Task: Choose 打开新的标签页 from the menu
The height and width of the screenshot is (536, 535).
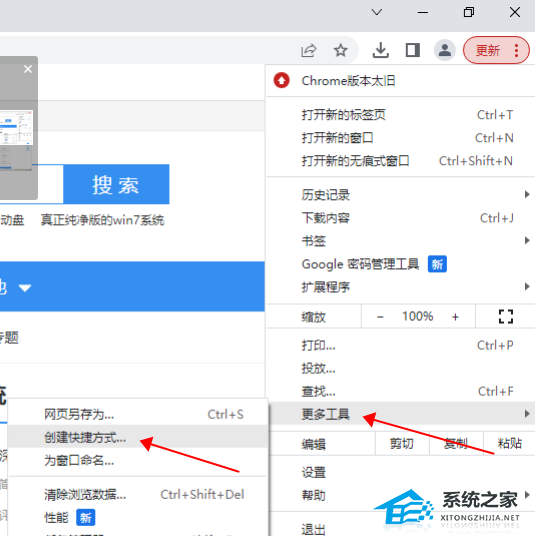Action: (401, 115)
